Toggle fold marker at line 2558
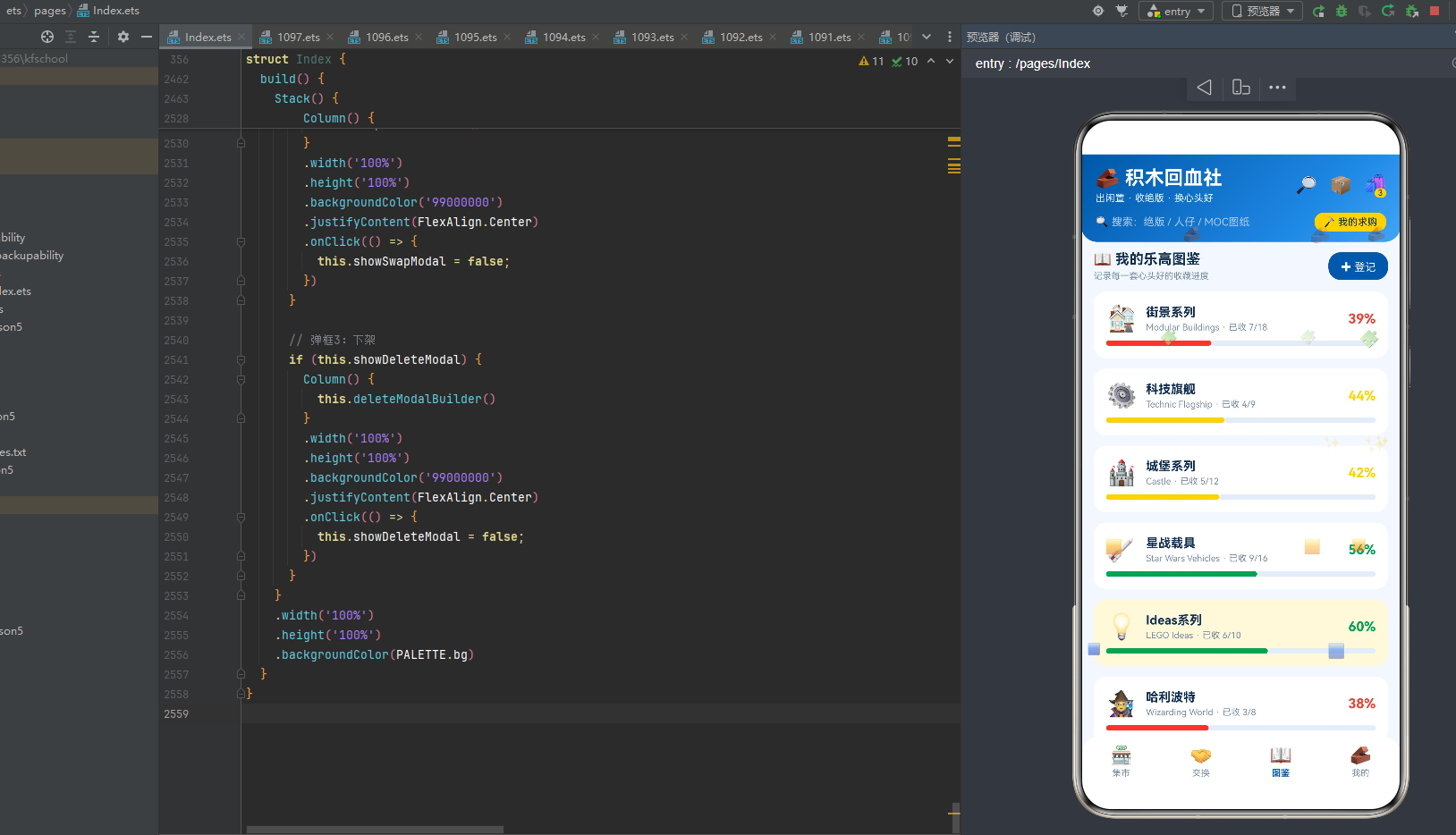 tap(241, 694)
